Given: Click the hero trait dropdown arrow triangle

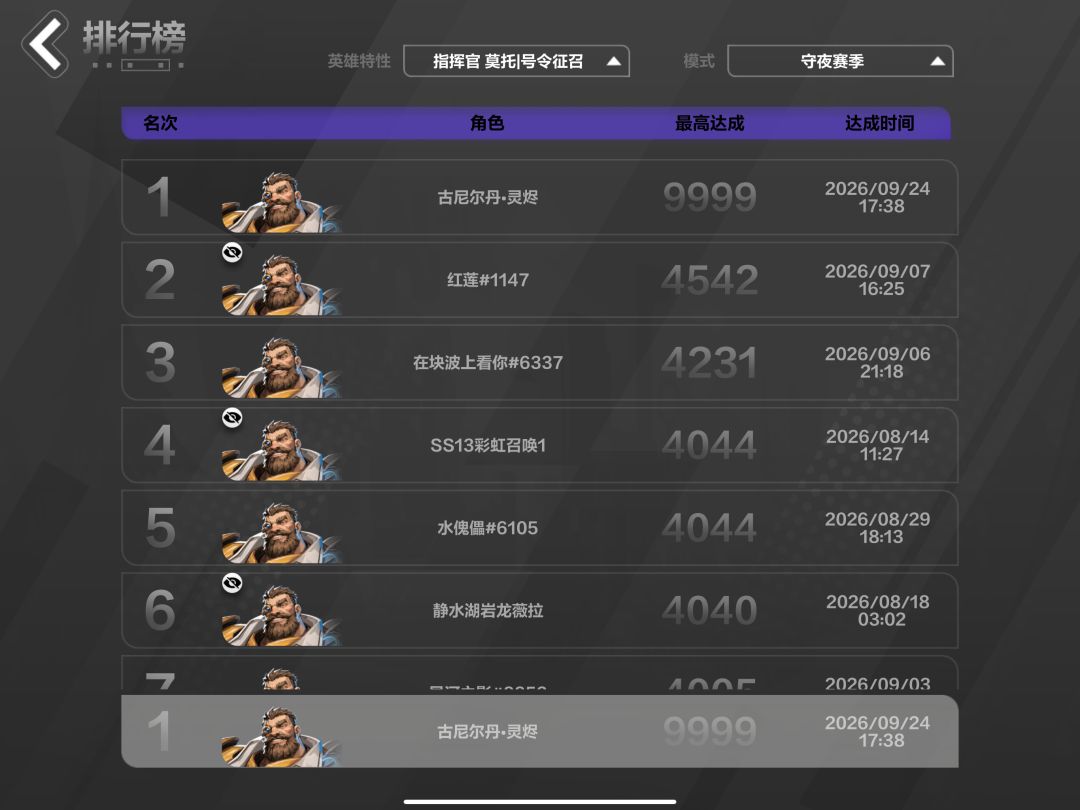Looking at the screenshot, I should coord(613,61).
